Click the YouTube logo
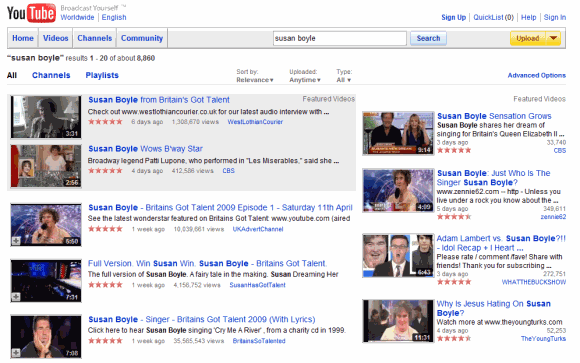The image size is (580, 363). (31, 14)
